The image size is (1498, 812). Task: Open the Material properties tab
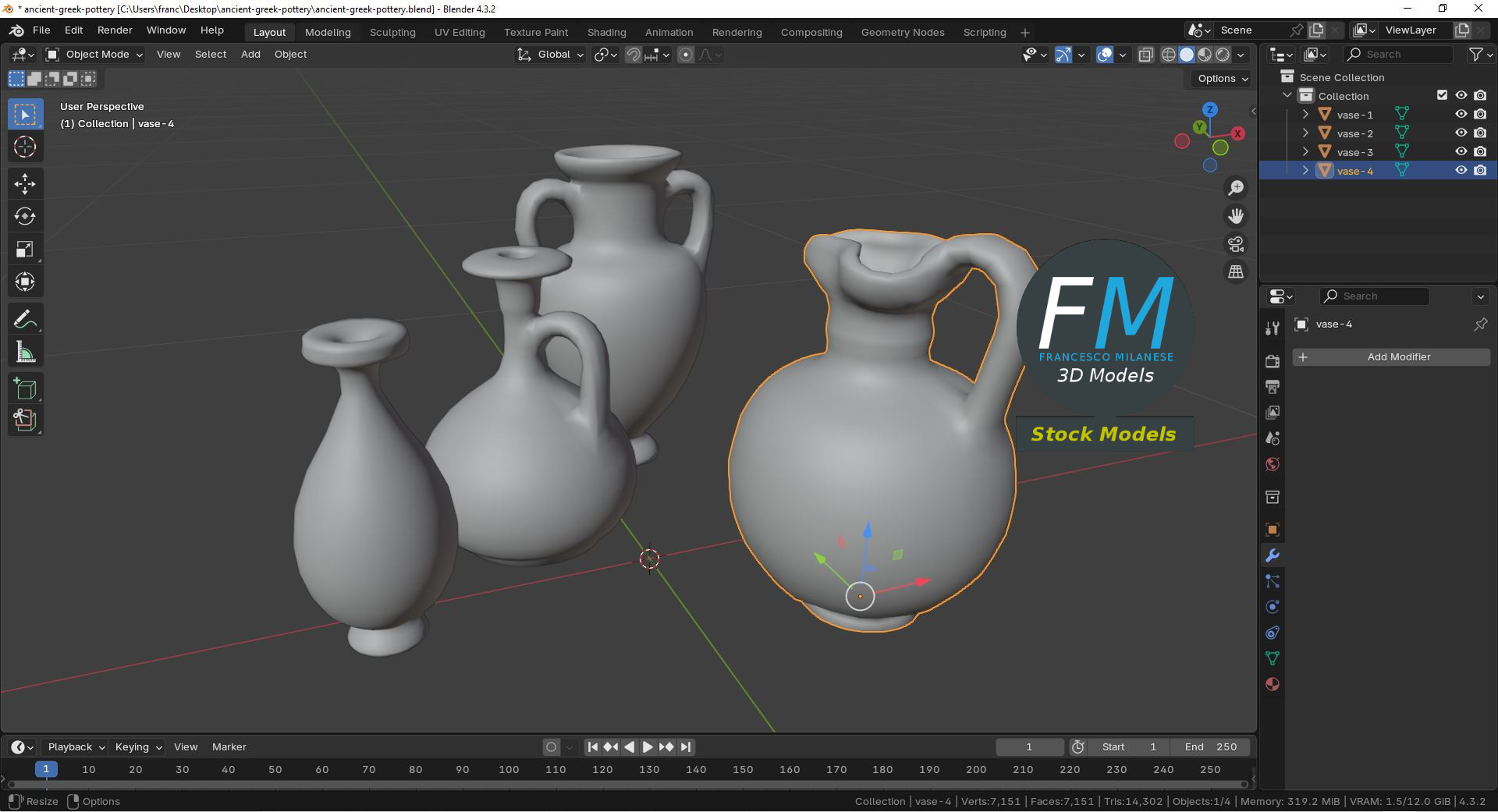pyautogui.click(x=1273, y=684)
